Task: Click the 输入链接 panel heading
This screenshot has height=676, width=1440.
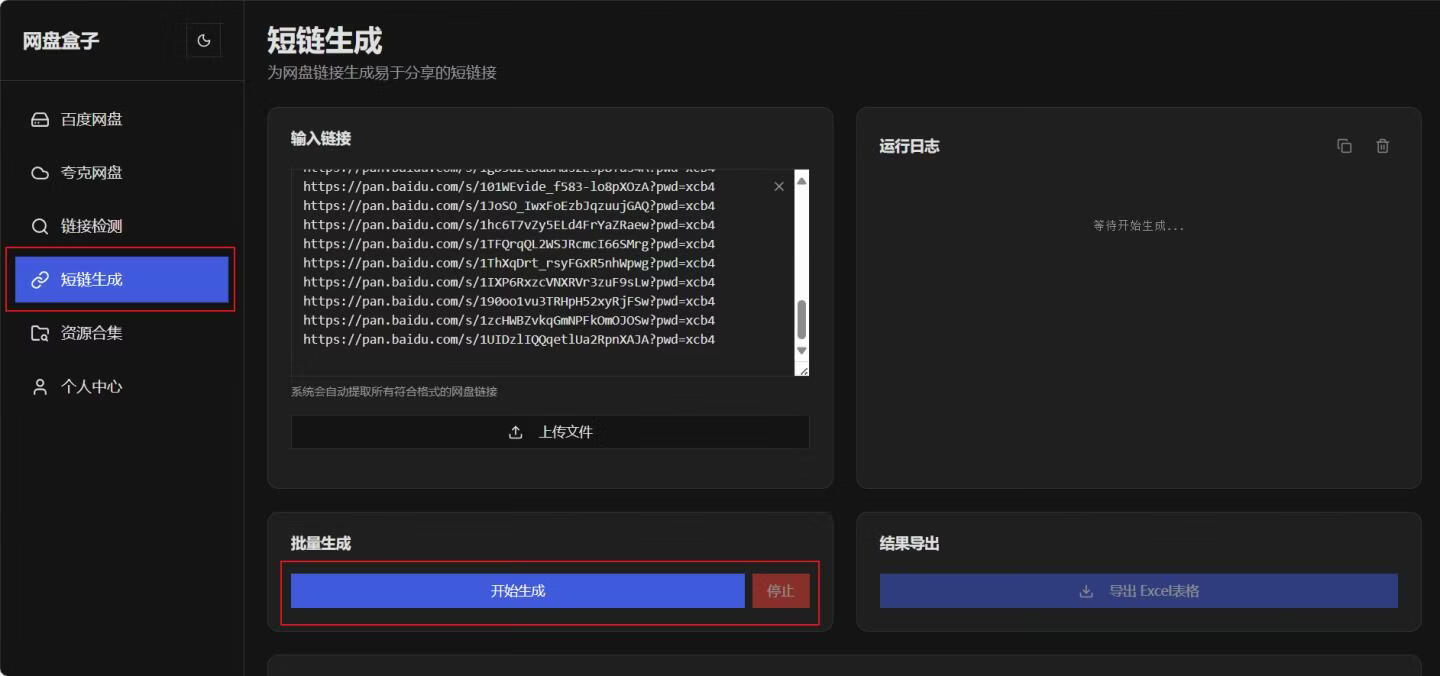Action: point(321,138)
